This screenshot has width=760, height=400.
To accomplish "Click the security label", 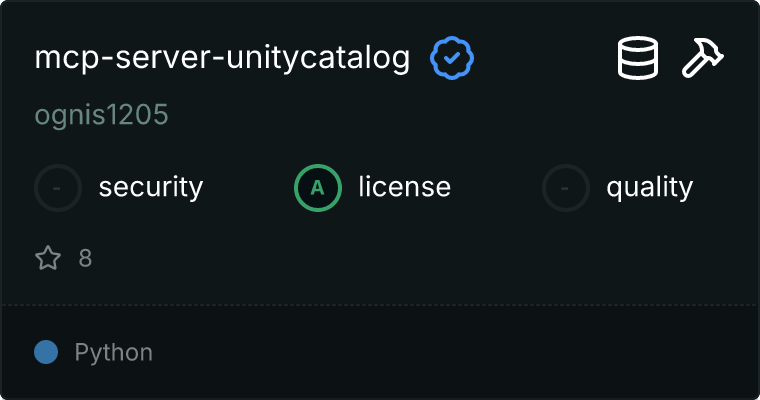I will 150,187.
